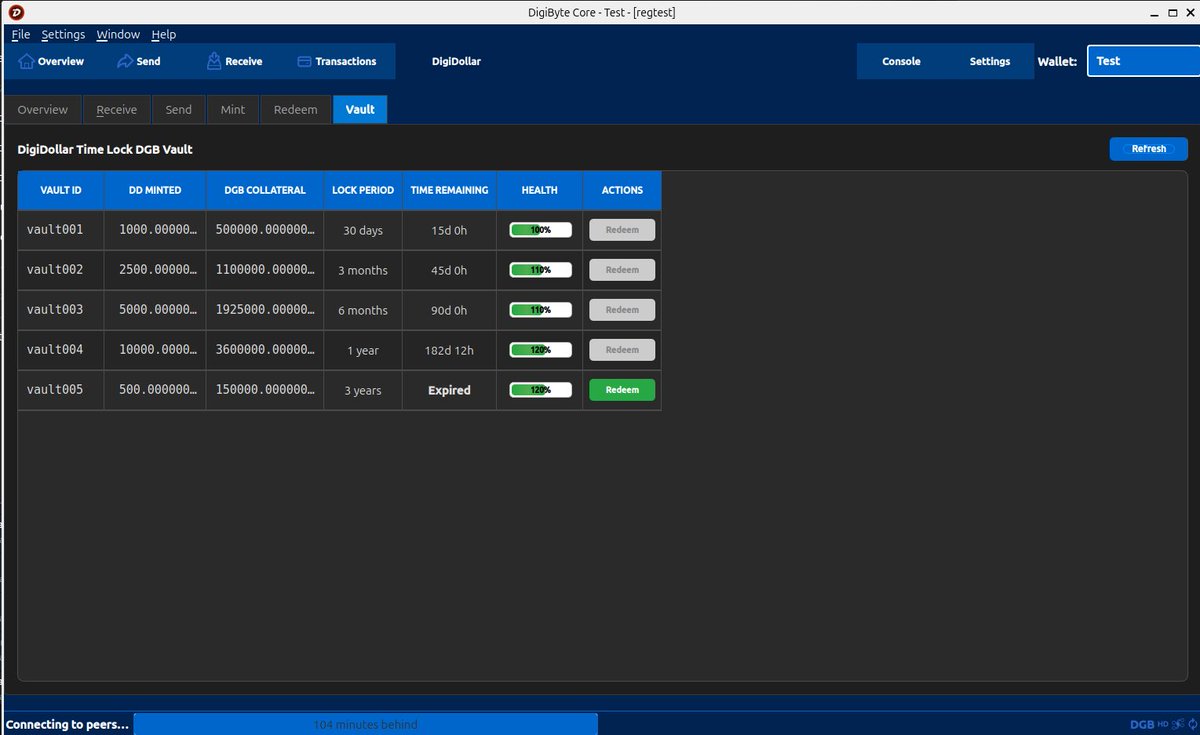
Task: Open the Help menu
Action: coord(163,34)
